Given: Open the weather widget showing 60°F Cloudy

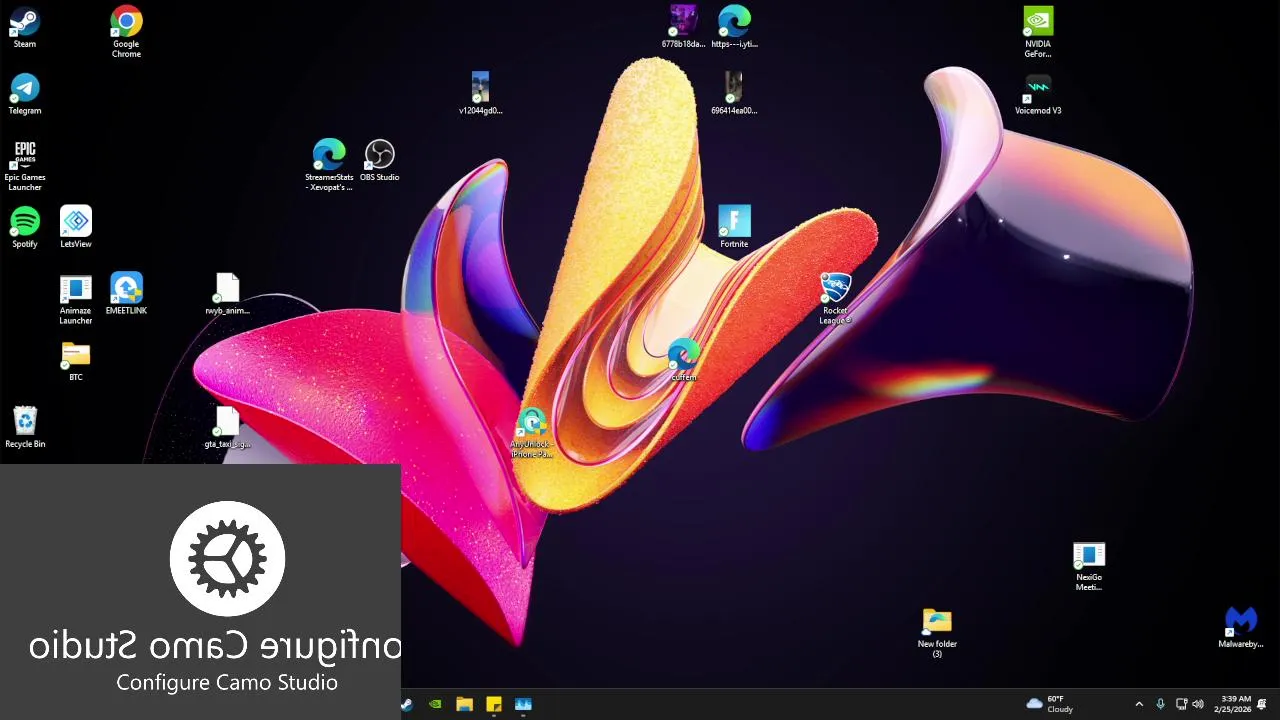Looking at the screenshot, I should click(1050, 704).
